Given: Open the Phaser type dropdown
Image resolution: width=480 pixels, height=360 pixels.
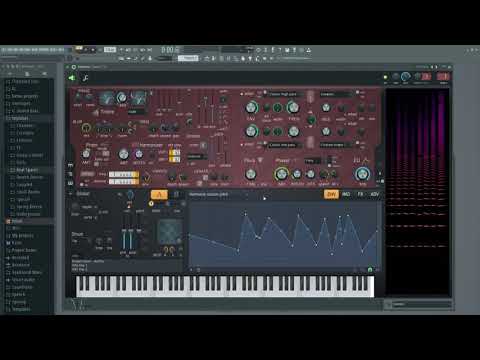Looking at the screenshot, I should [313, 161].
